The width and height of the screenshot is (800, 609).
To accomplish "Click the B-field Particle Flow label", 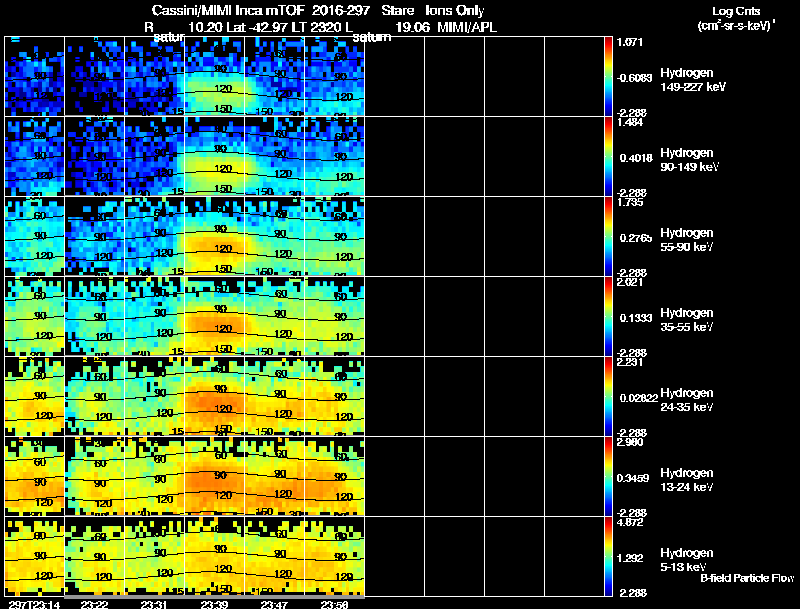I will pyautogui.click(x=747, y=578).
